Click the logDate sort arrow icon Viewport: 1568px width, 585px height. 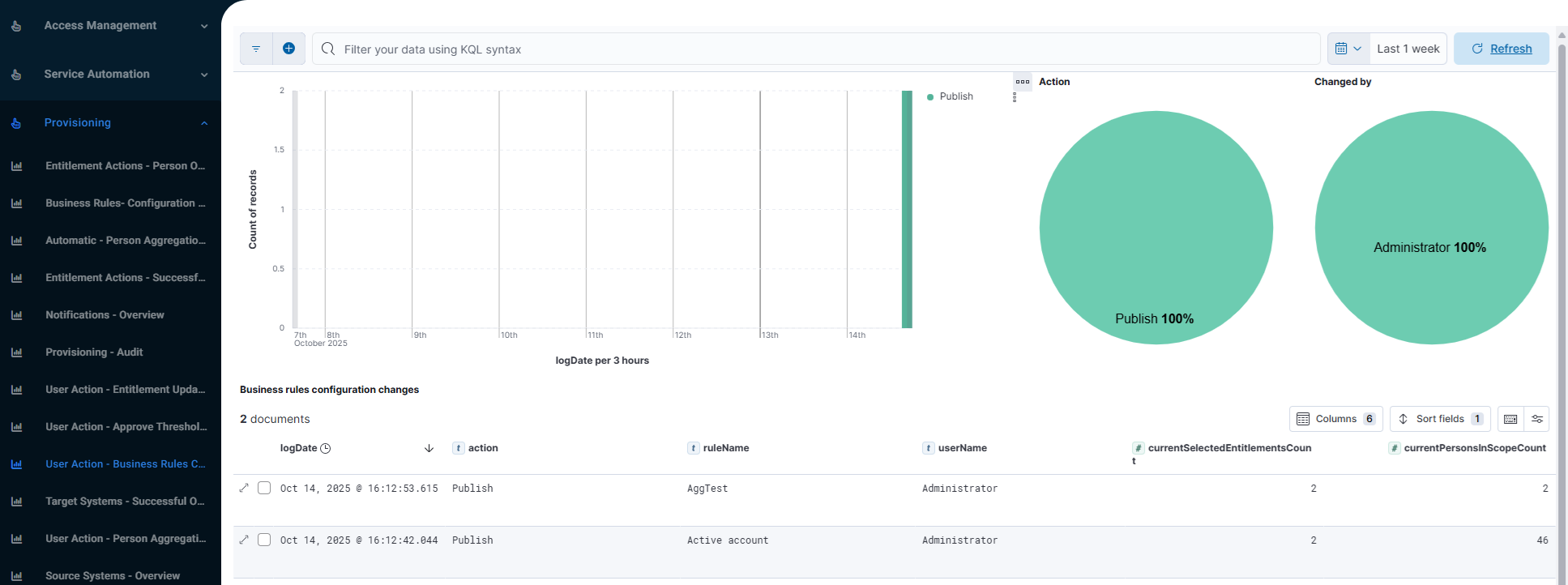coord(429,448)
